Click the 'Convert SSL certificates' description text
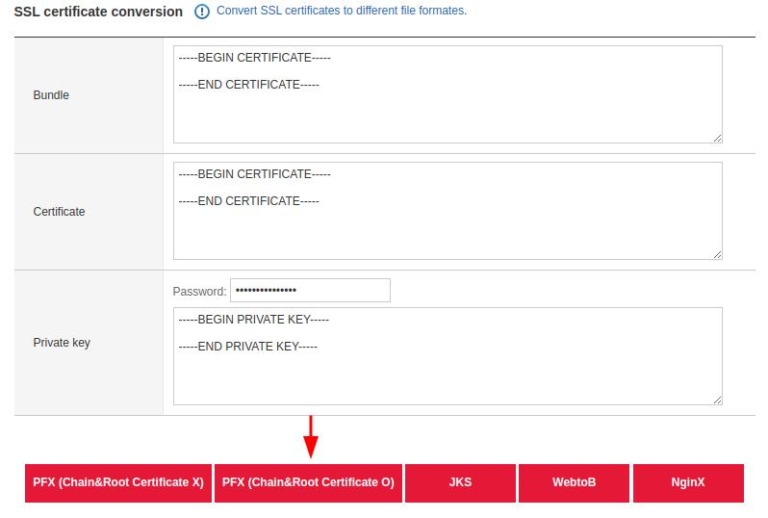The height and width of the screenshot is (518, 768). coord(341,11)
